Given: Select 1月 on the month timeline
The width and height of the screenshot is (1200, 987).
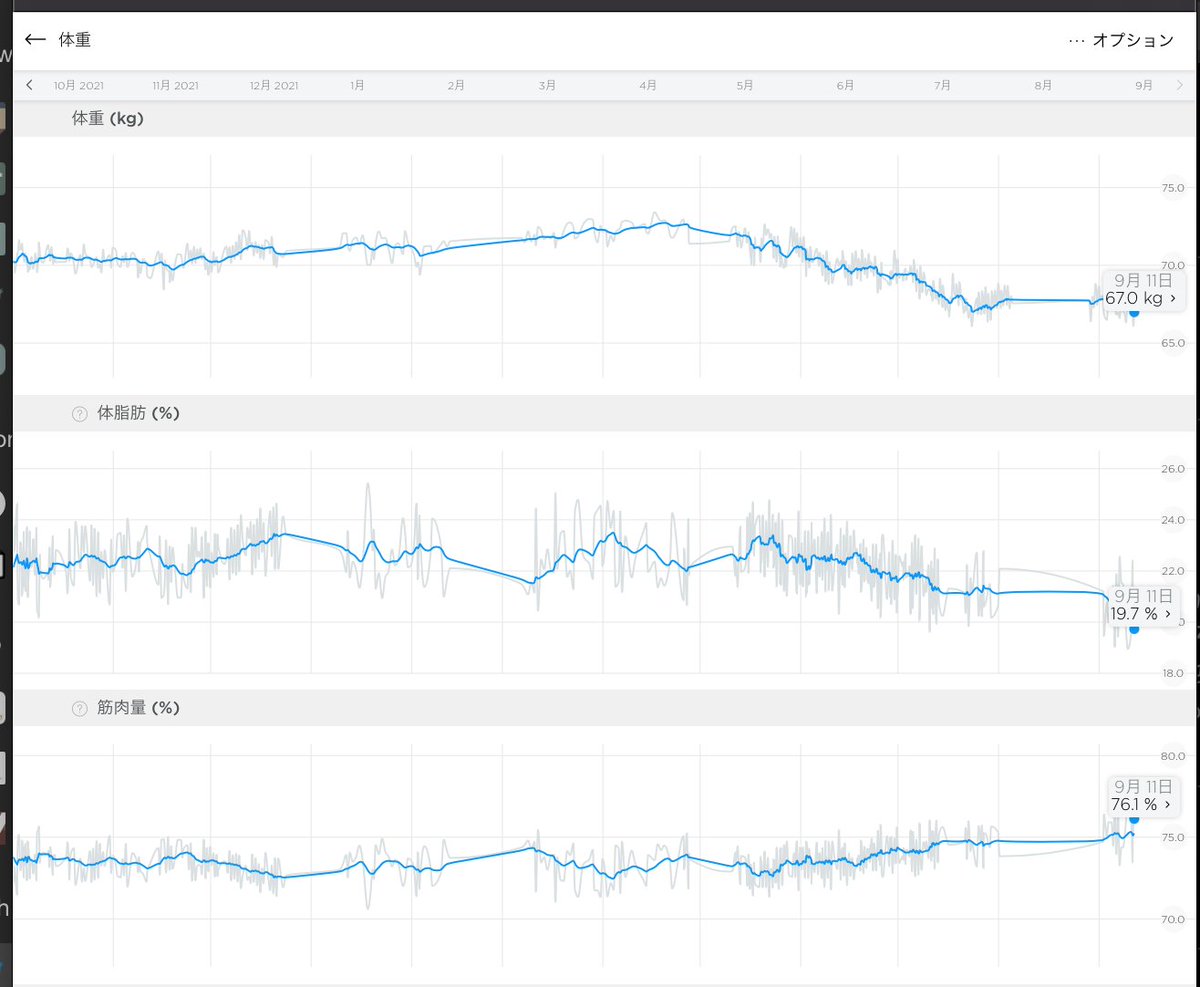Looking at the screenshot, I should click(x=357, y=86).
